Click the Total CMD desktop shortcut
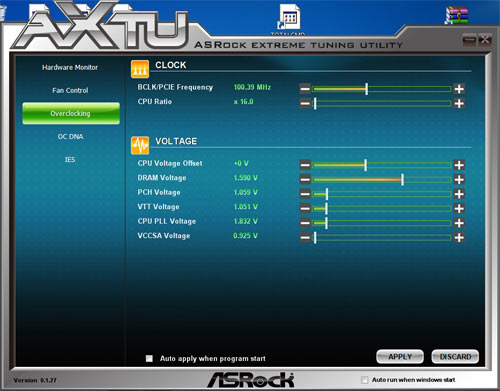 point(288,19)
